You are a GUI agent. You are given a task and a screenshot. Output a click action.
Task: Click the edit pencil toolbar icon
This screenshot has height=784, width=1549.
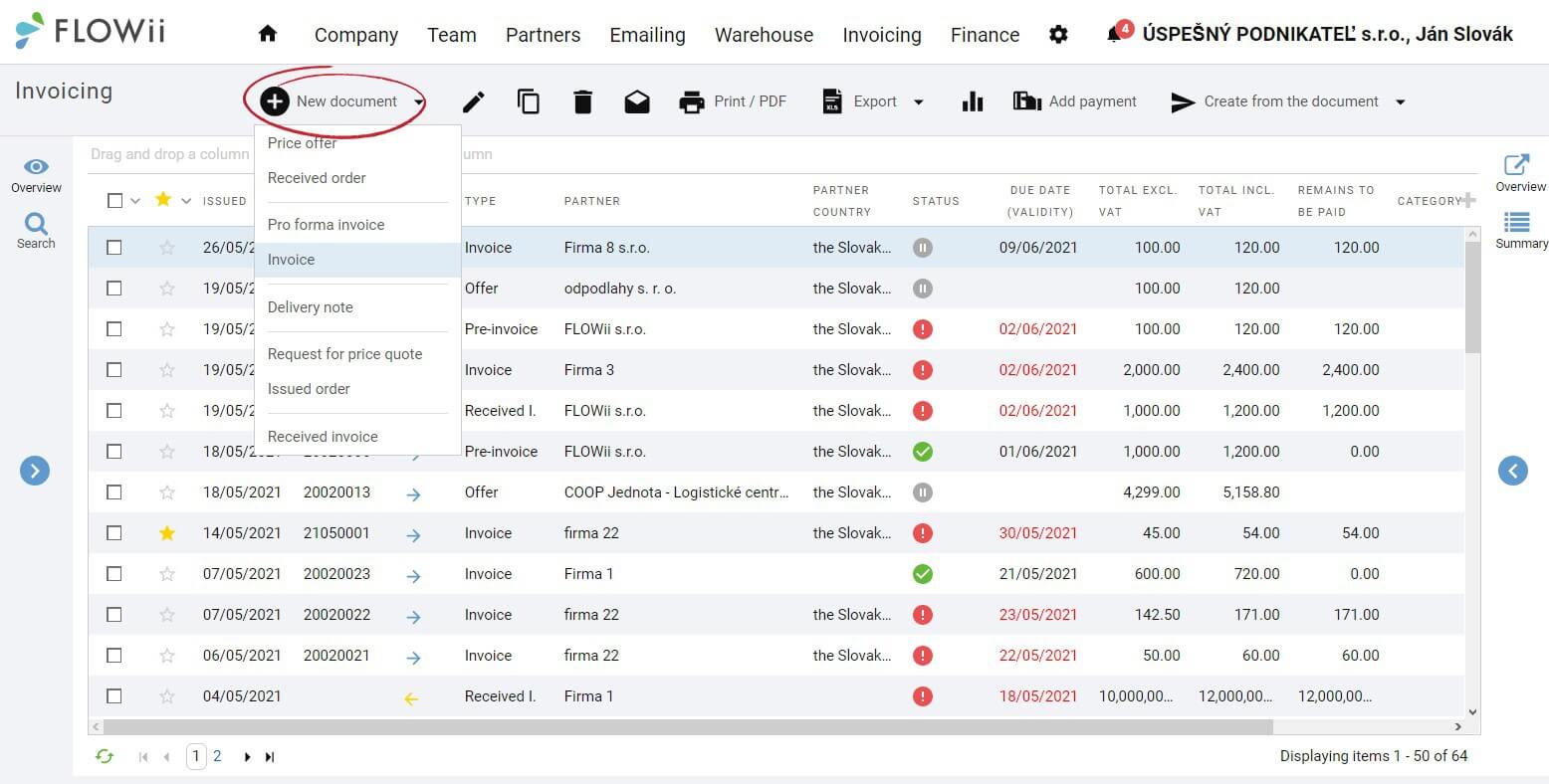pos(474,101)
